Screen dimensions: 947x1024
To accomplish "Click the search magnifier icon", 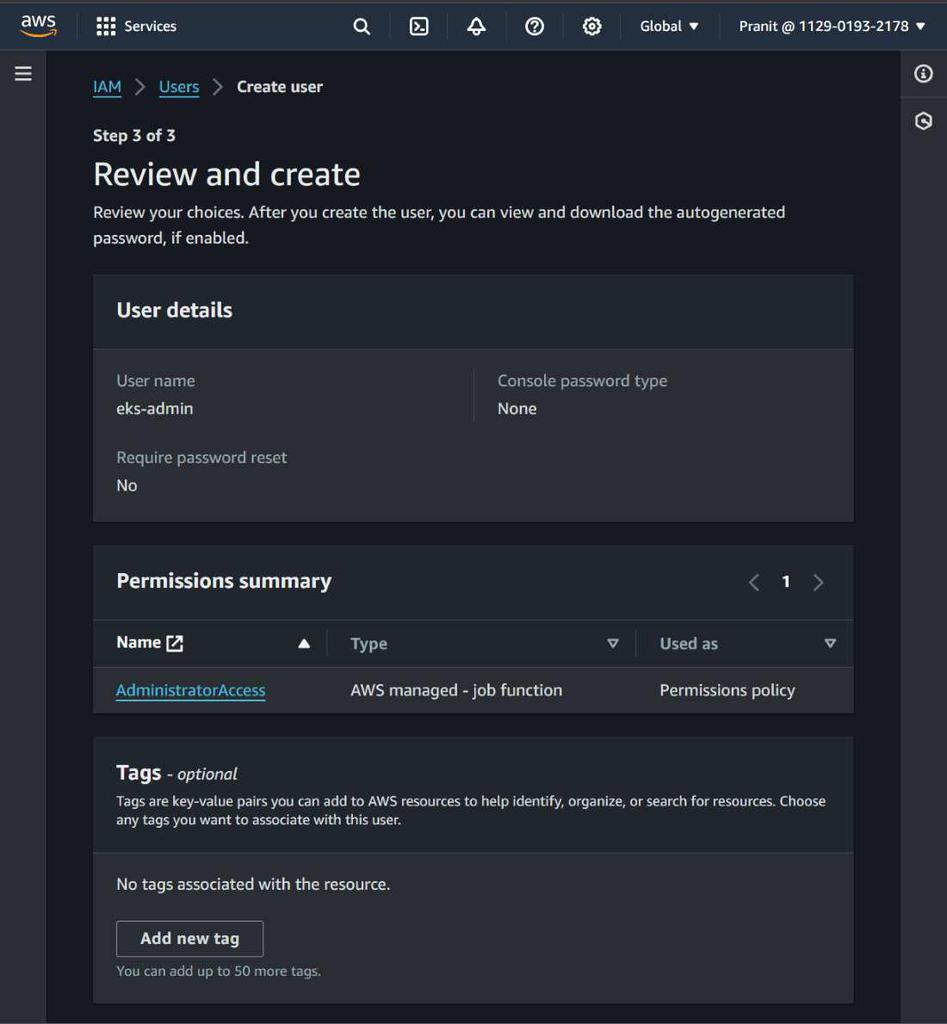I will pyautogui.click(x=361, y=26).
